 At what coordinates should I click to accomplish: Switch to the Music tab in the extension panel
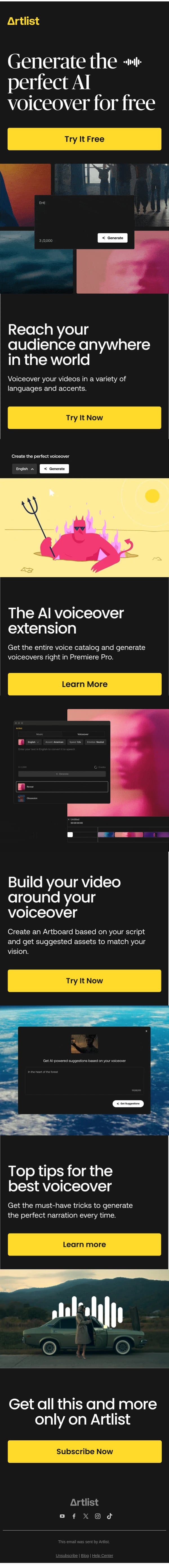click(x=39, y=734)
